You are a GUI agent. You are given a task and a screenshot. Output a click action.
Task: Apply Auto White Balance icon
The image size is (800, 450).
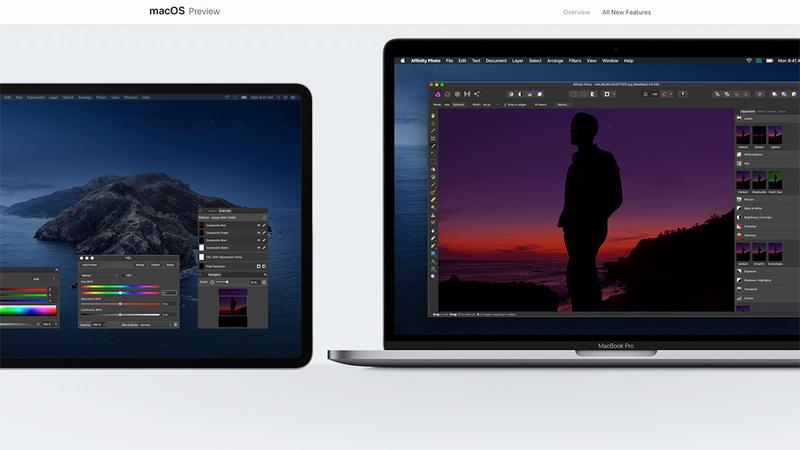[x=540, y=94]
